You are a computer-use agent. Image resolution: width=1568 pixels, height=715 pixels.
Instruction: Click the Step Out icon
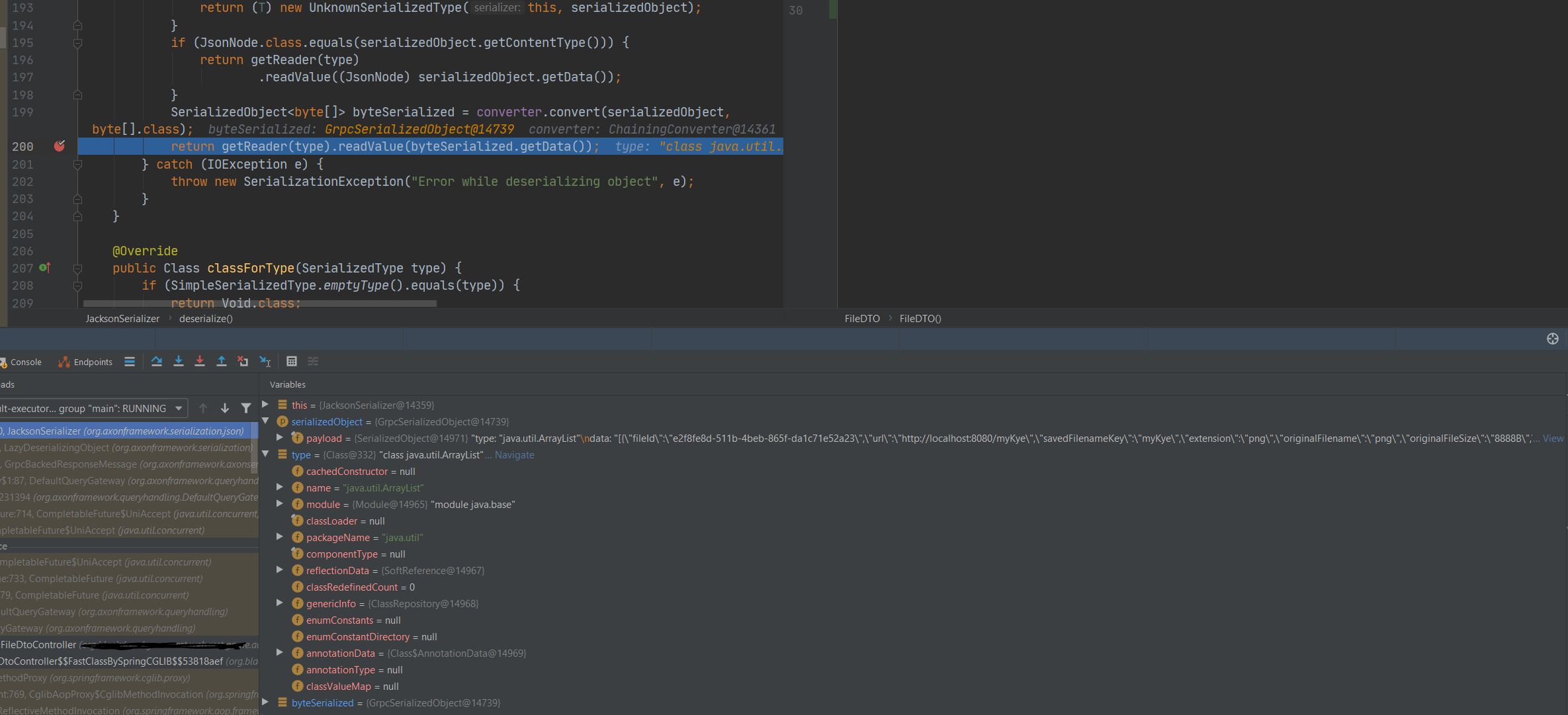(222, 361)
